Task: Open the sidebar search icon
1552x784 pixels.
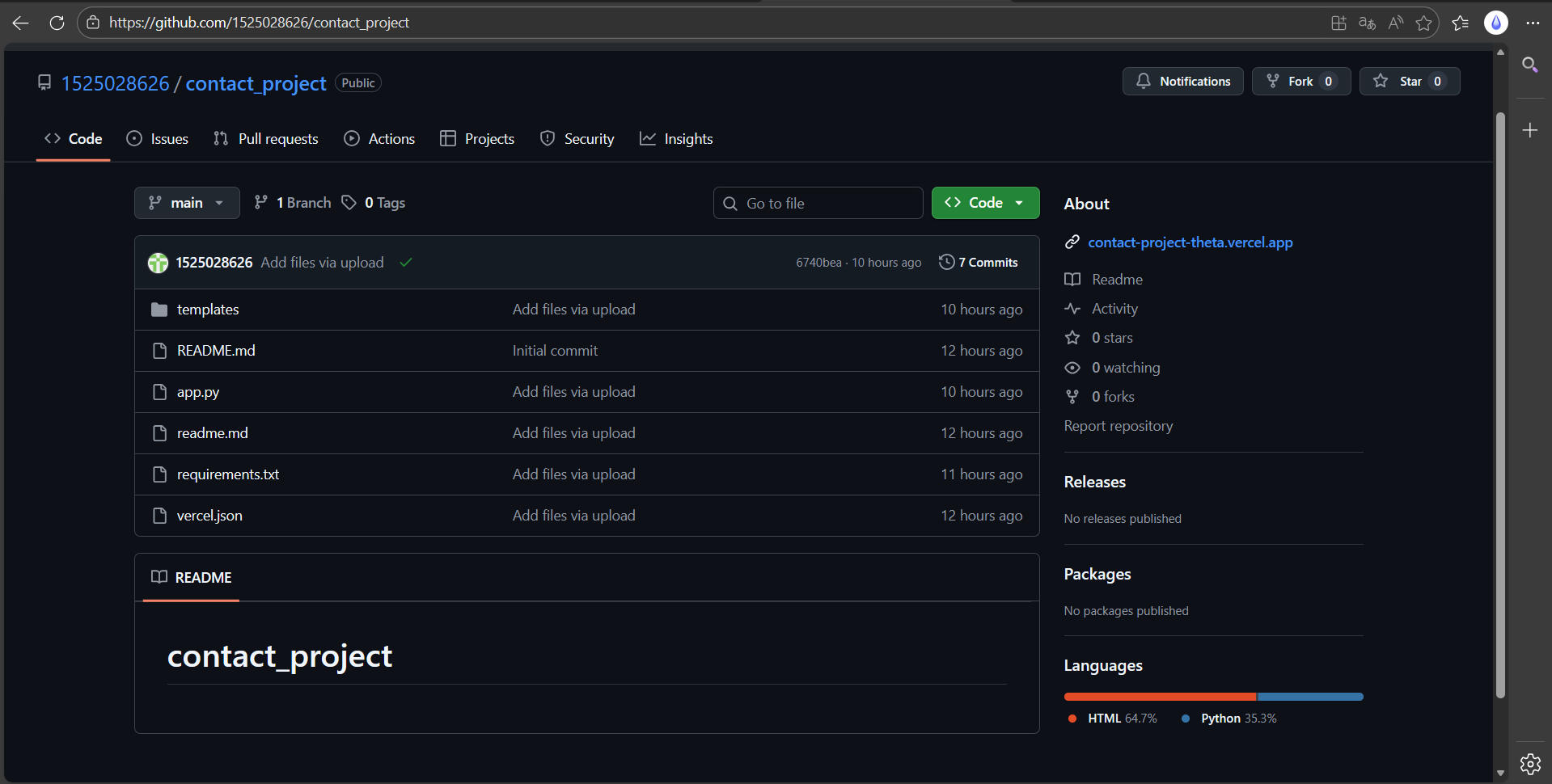Action: click(x=1530, y=65)
